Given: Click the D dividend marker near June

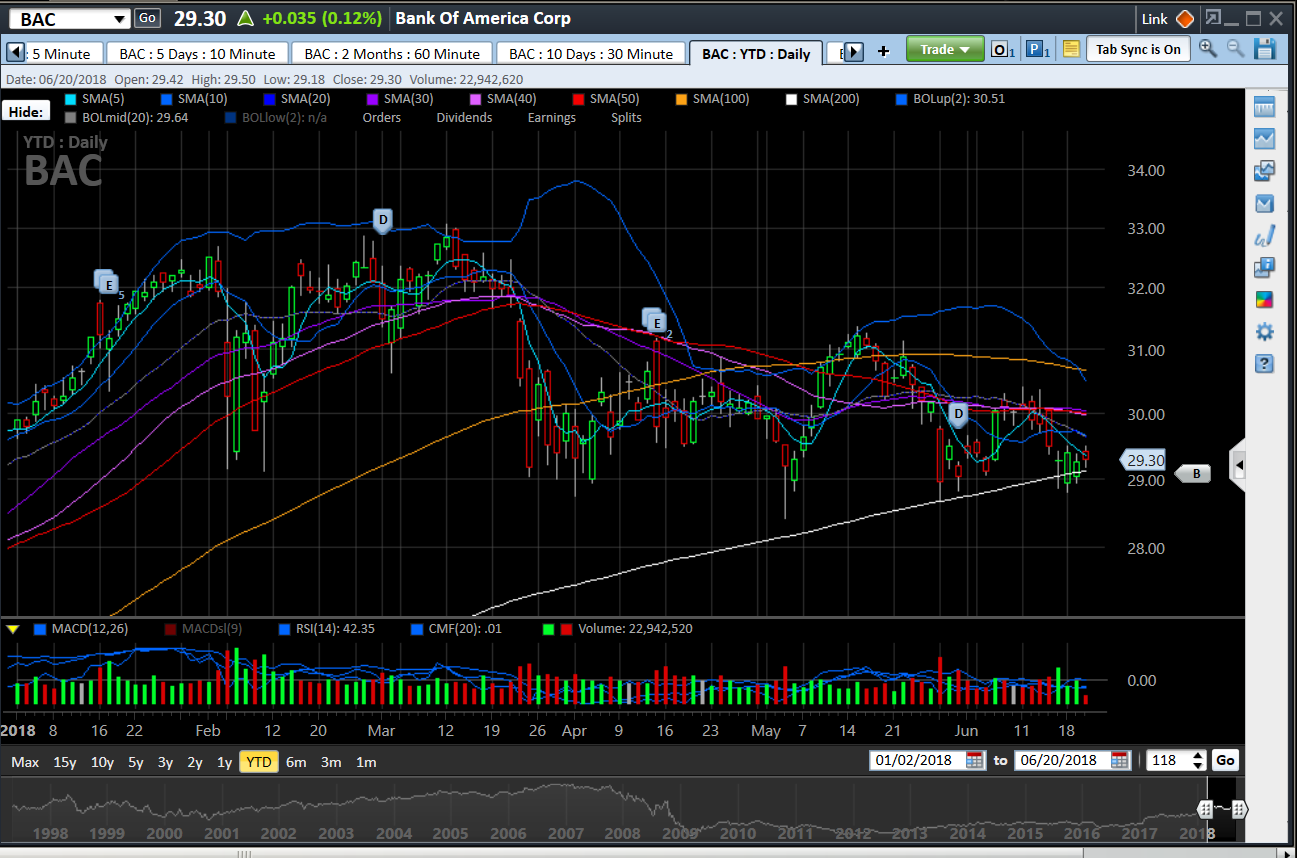Looking at the screenshot, I should point(957,414).
